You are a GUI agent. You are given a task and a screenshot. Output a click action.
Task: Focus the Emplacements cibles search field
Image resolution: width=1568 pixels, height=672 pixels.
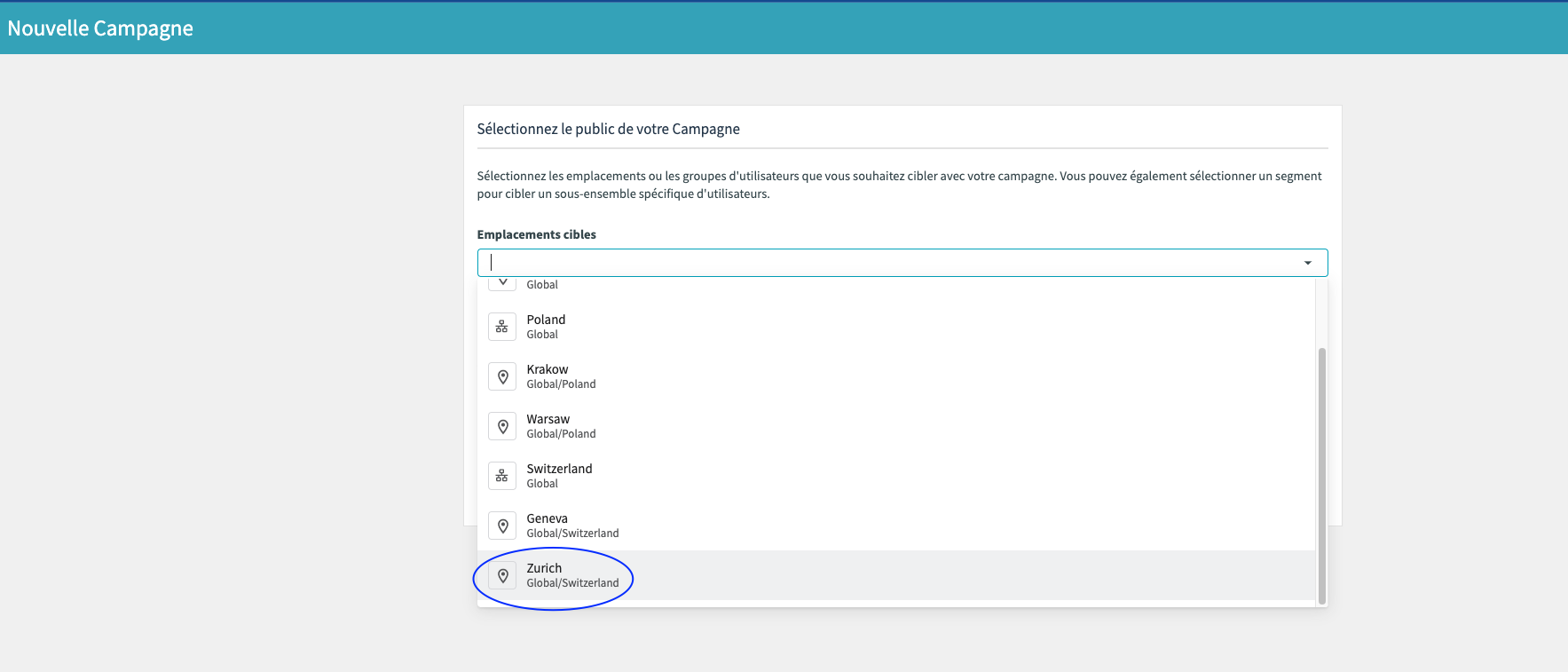coord(887,263)
